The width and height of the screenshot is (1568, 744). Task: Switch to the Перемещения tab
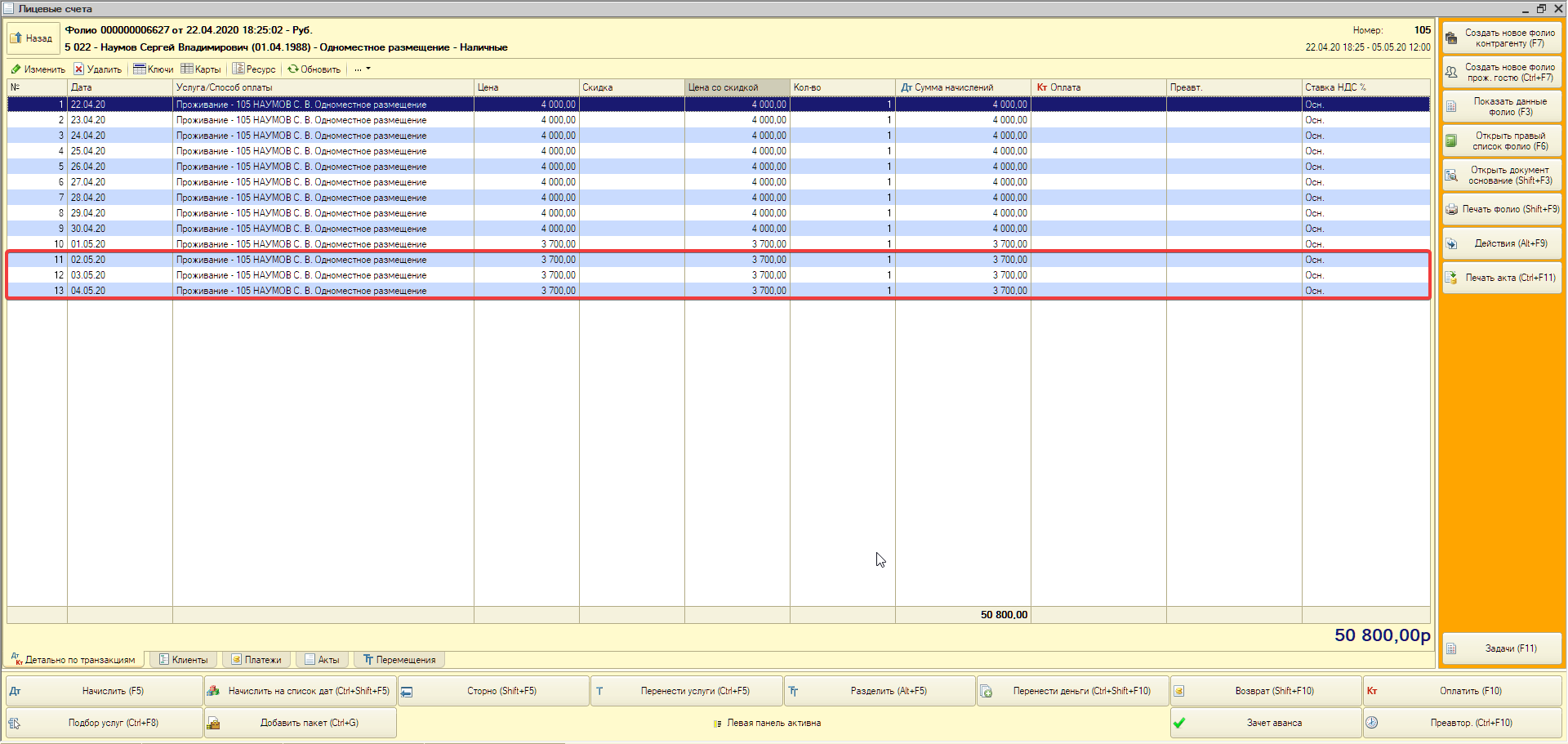400,660
